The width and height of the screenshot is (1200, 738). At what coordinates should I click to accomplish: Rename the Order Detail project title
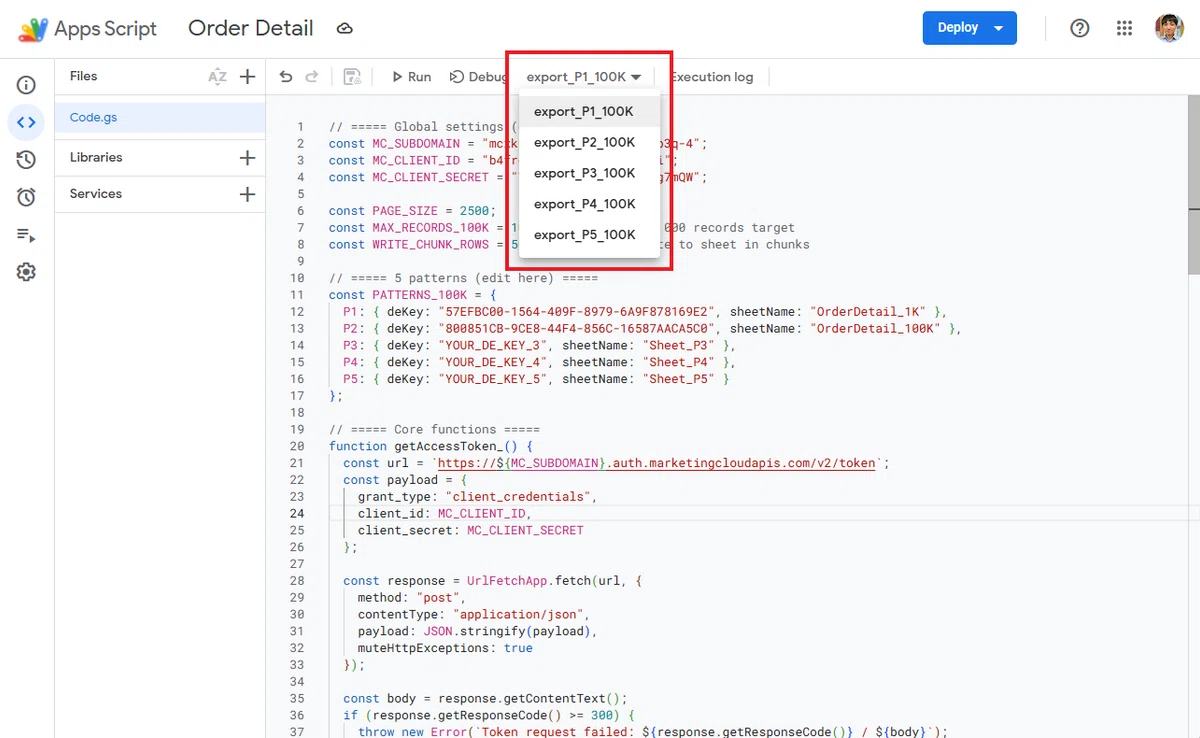251,29
